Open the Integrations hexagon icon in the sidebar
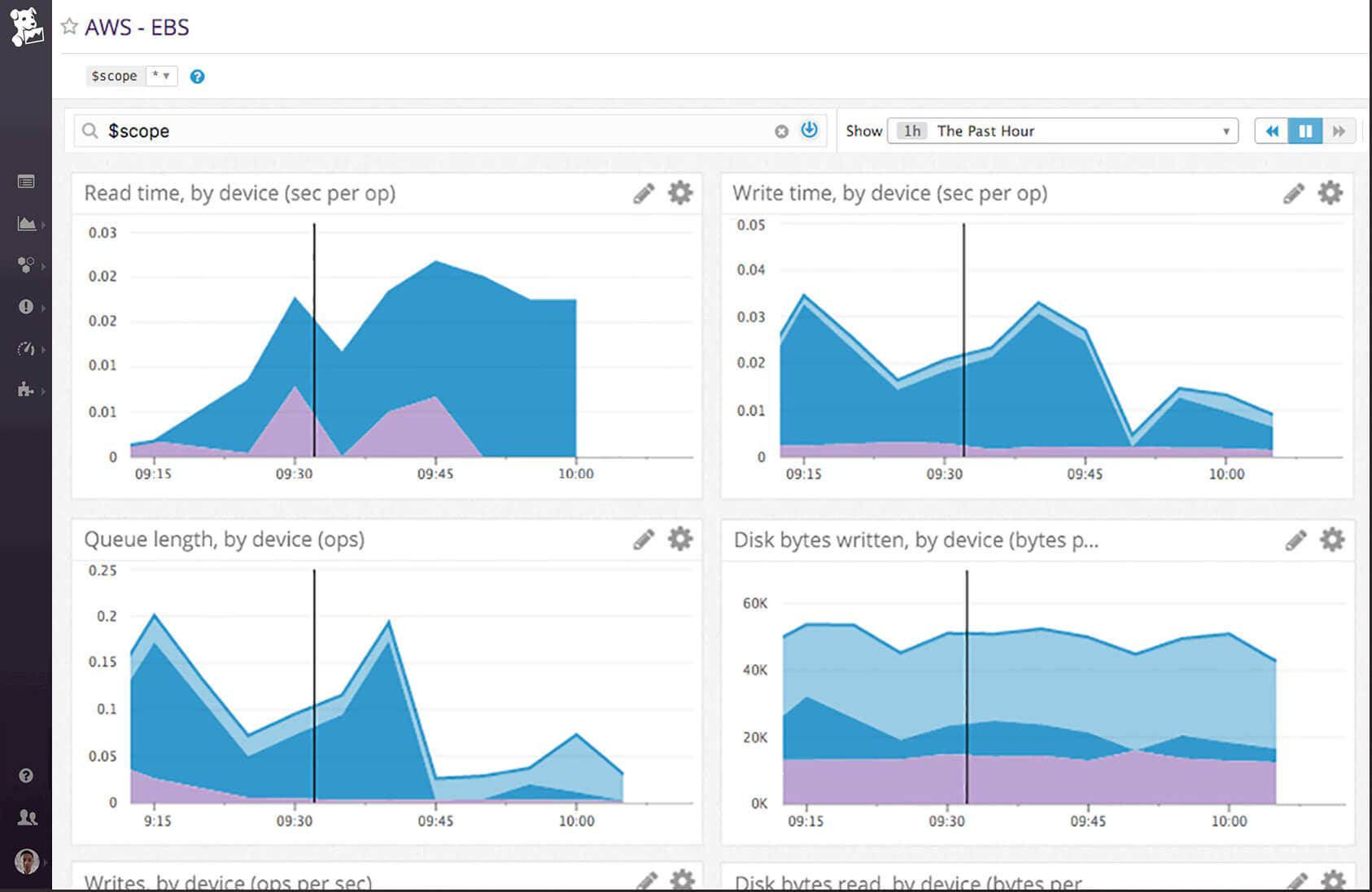This screenshot has height=892, width=1372. click(27, 266)
